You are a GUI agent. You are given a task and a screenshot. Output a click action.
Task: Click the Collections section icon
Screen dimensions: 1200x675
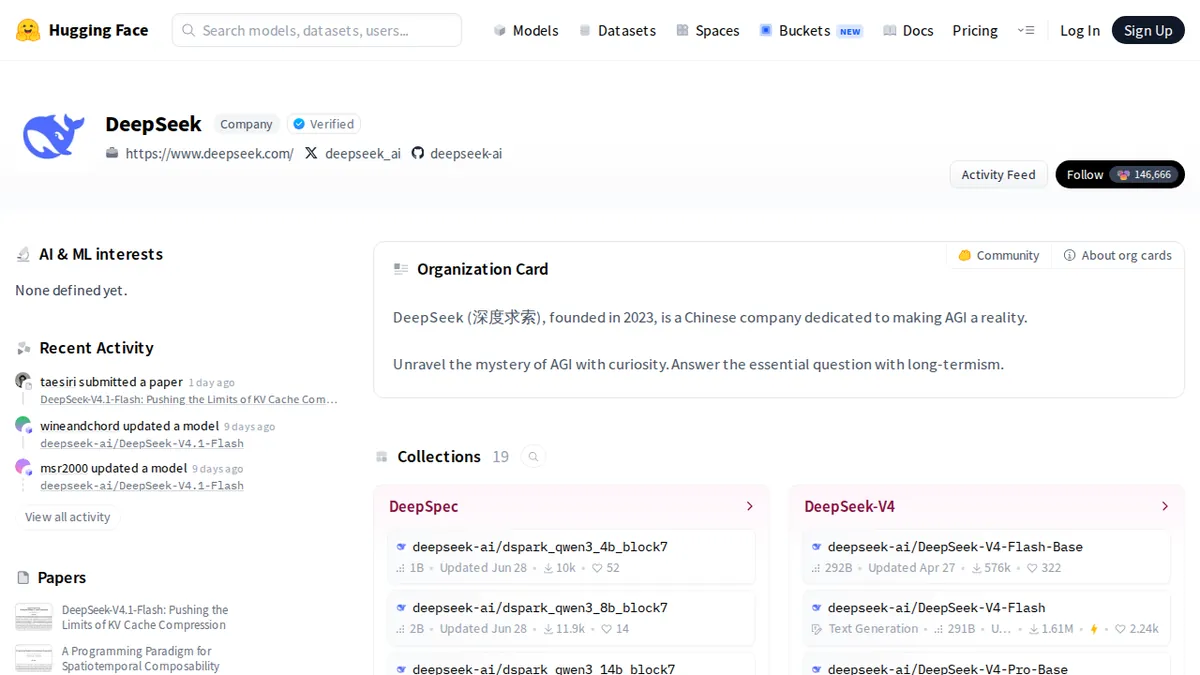(382, 457)
